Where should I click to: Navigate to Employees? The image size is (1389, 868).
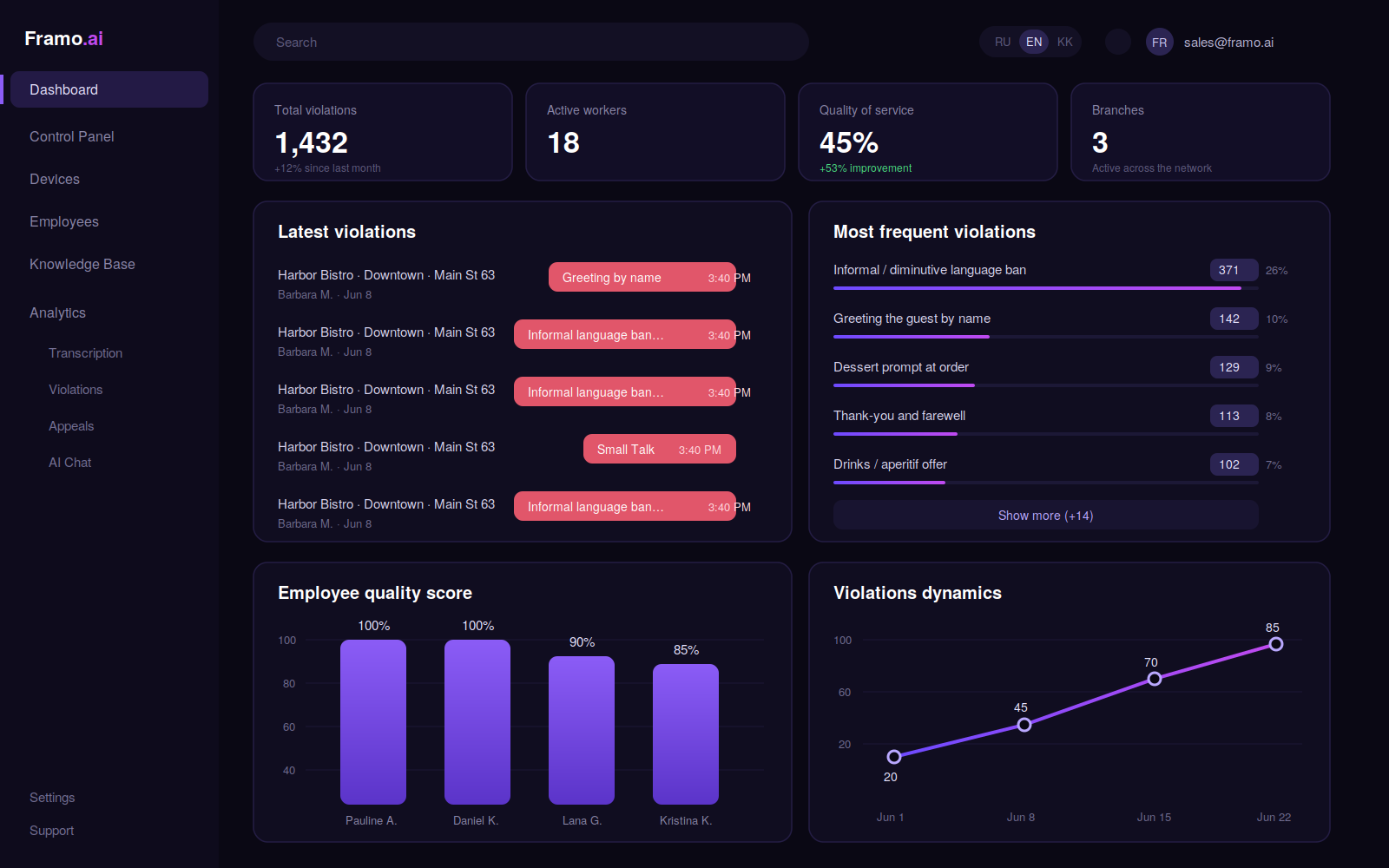click(x=64, y=221)
